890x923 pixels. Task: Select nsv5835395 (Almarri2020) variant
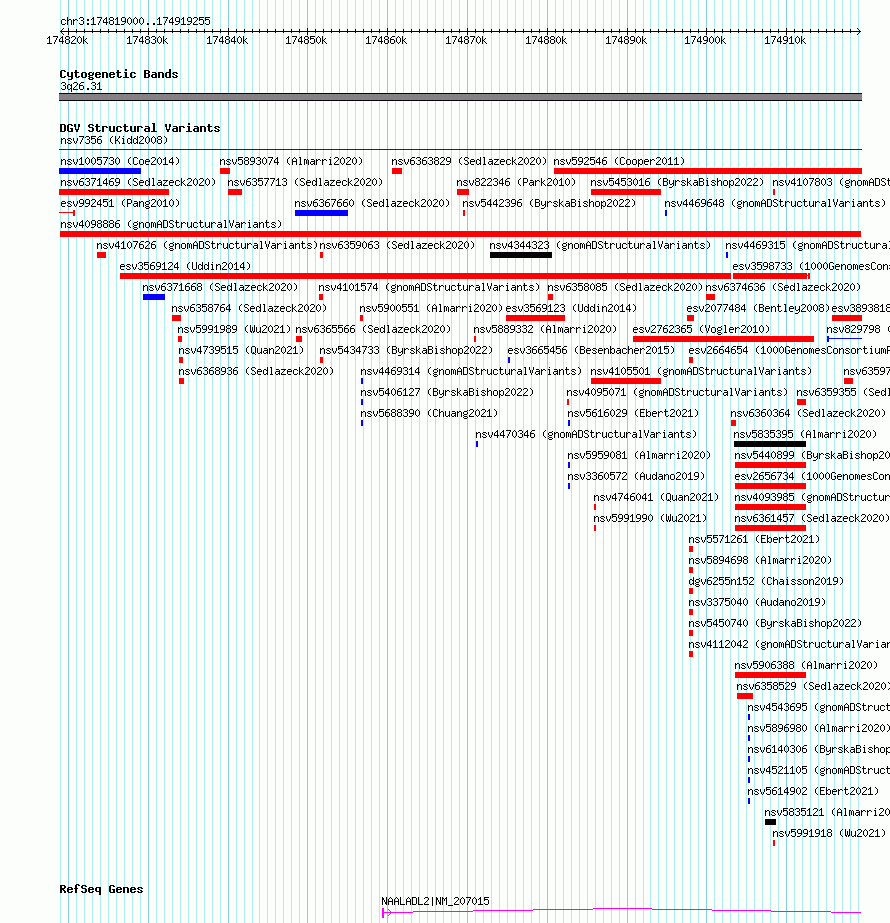(x=805, y=434)
